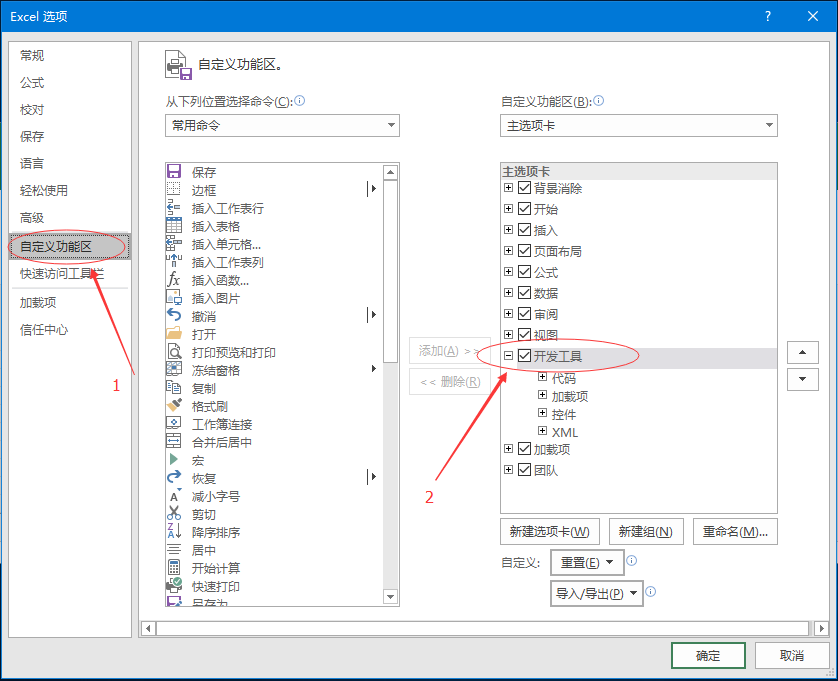
Task: Select the 插入工作表列 icon
Action: [x=174, y=261]
